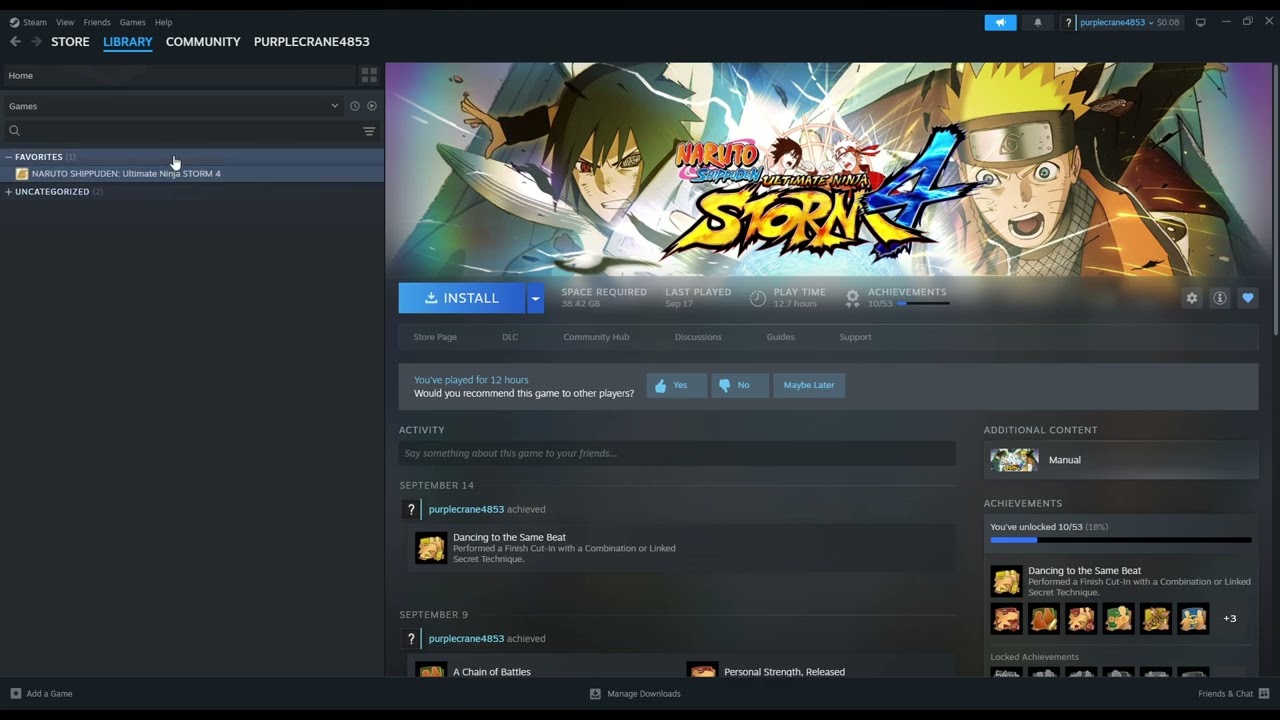
Task: Open the announcements megaphone button
Action: pos(1000,22)
